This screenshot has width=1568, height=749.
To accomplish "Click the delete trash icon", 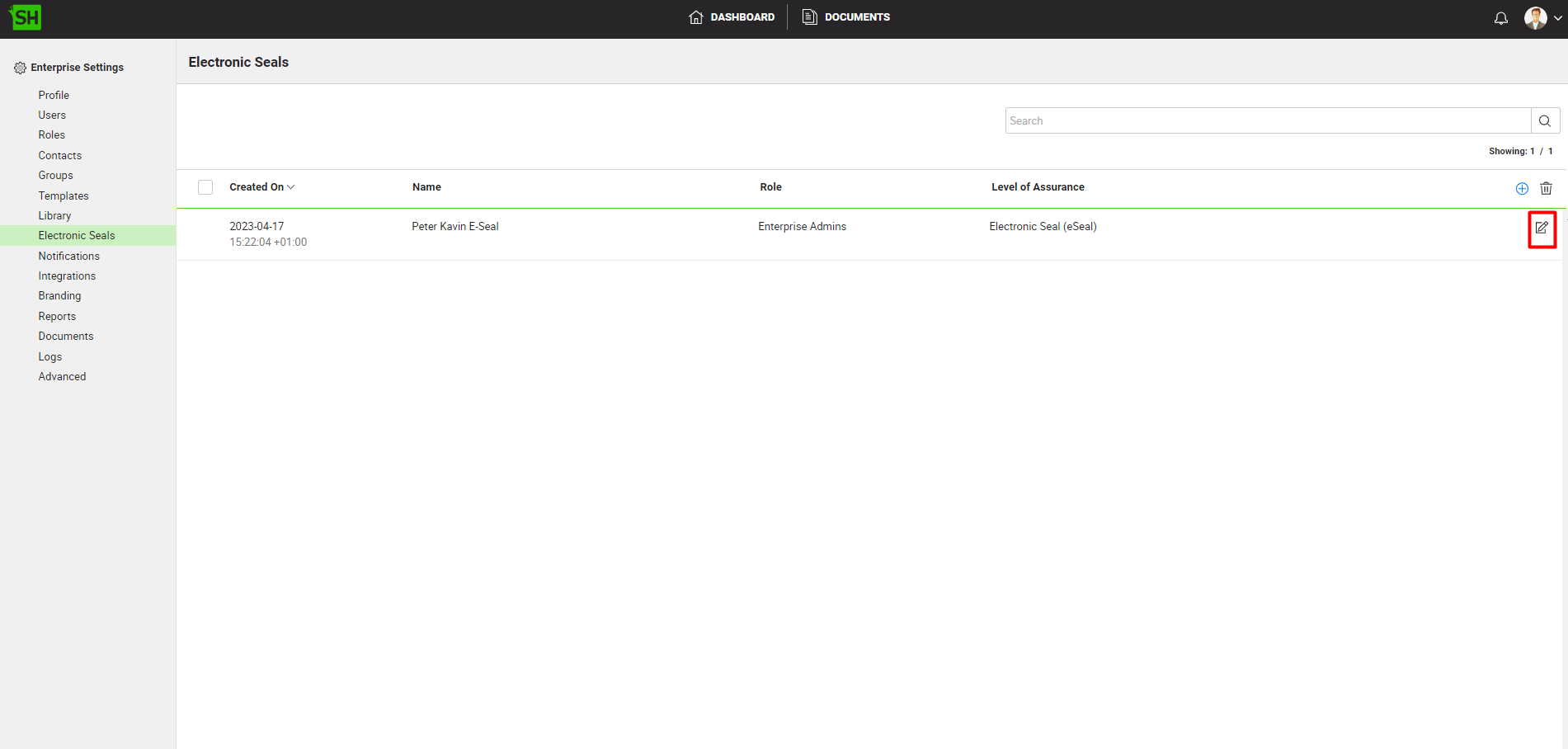I will coord(1546,188).
